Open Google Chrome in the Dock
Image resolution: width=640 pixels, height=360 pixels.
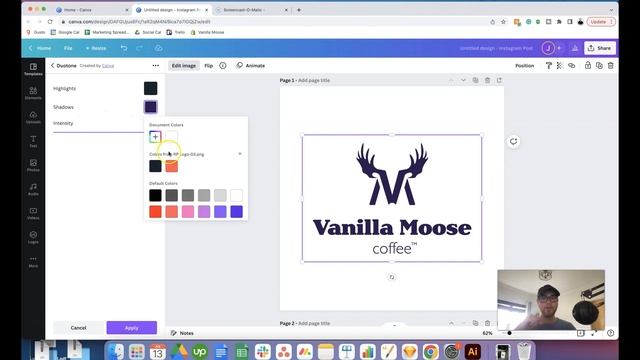(x=430, y=351)
